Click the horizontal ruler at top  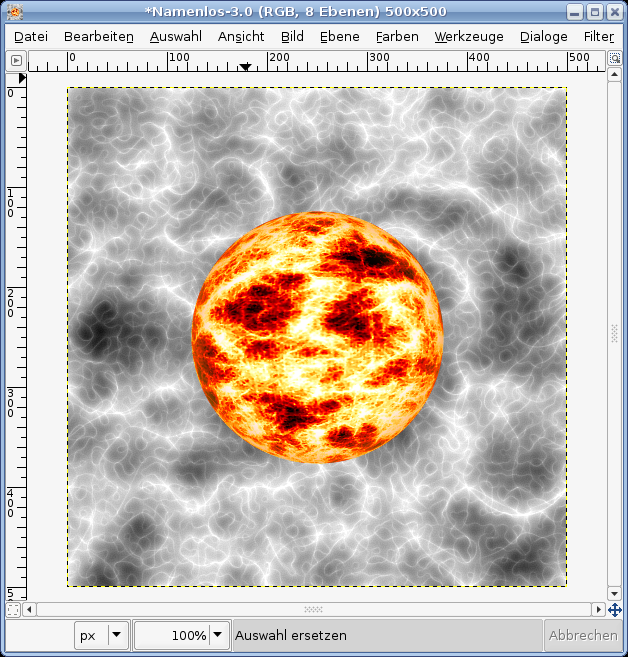(317, 61)
